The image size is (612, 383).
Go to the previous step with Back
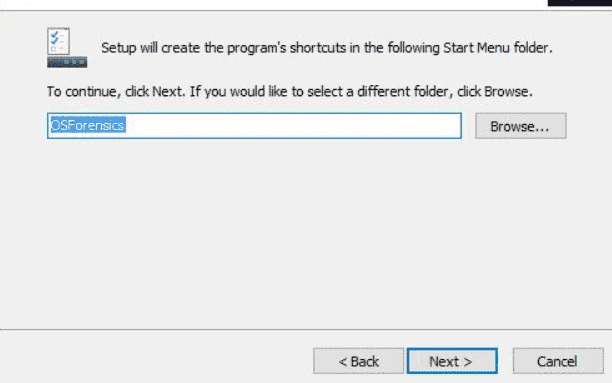[358, 361]
